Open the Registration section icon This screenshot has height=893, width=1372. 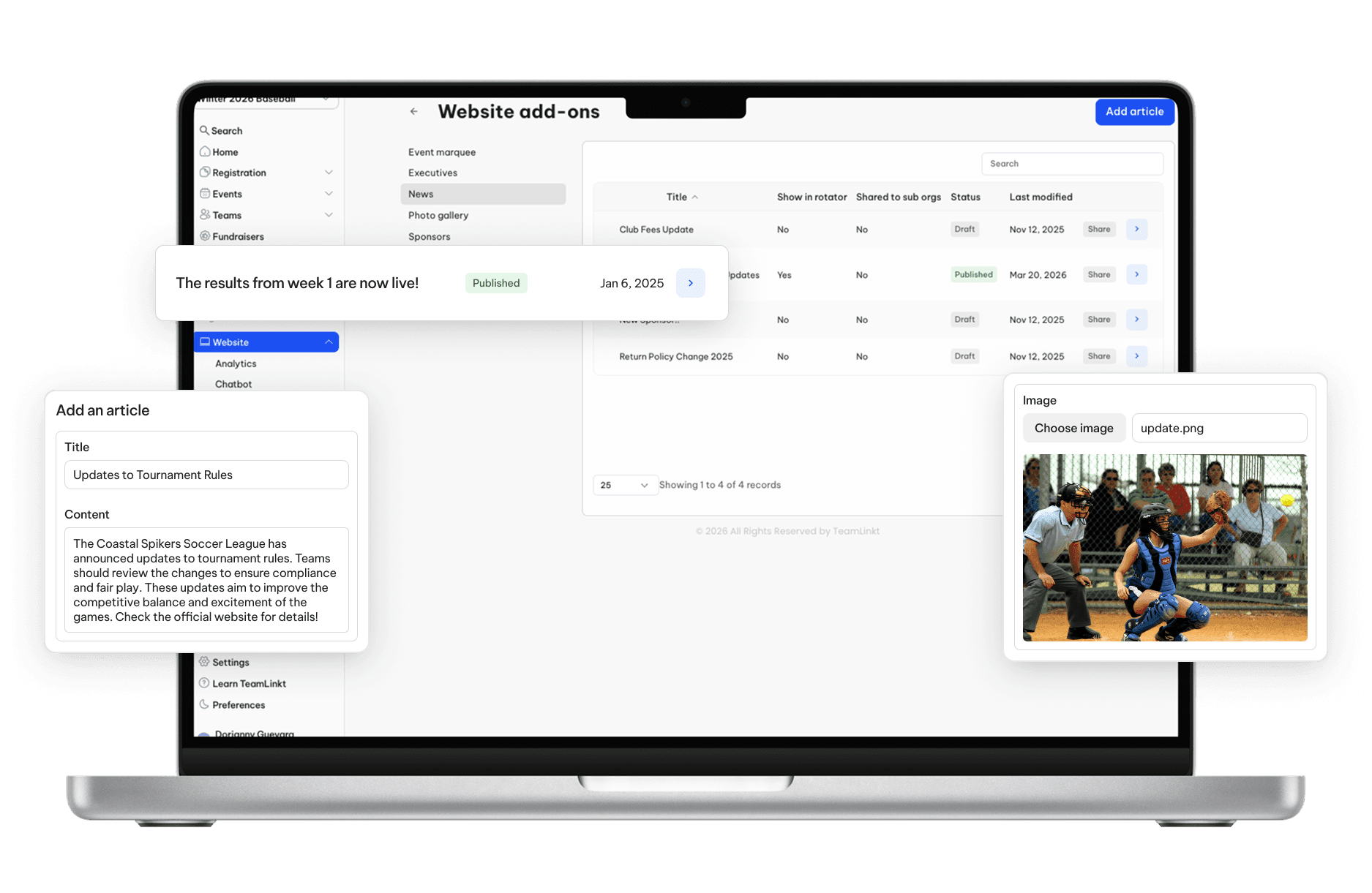(206, 173)
